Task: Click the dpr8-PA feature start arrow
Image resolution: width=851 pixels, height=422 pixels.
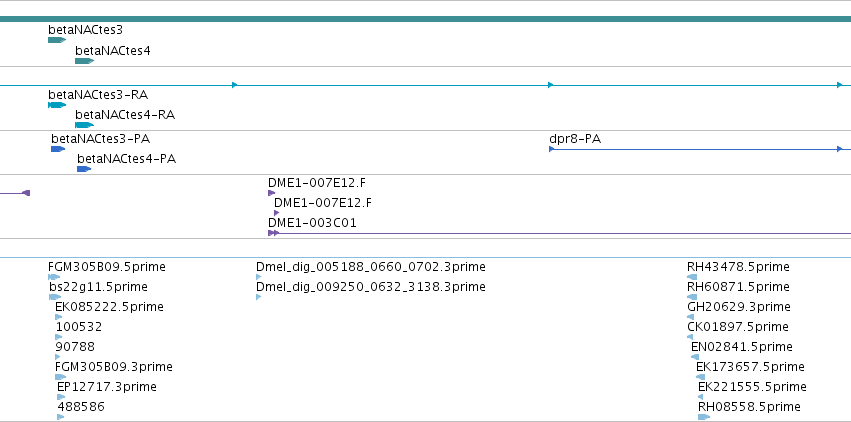Action: click(x=551, y=149)
